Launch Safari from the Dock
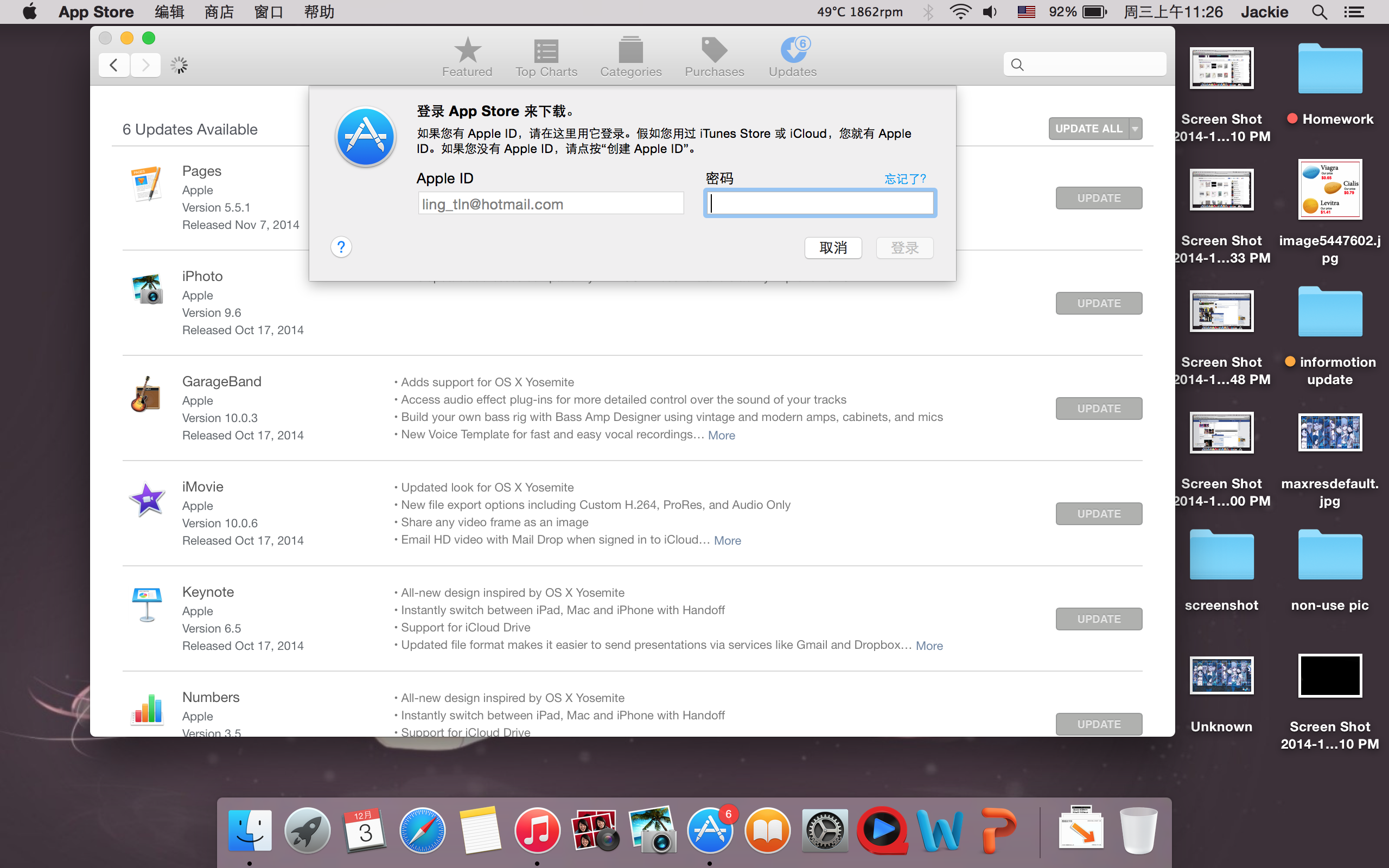This screenshot has width=1389, height=868. 423,830
